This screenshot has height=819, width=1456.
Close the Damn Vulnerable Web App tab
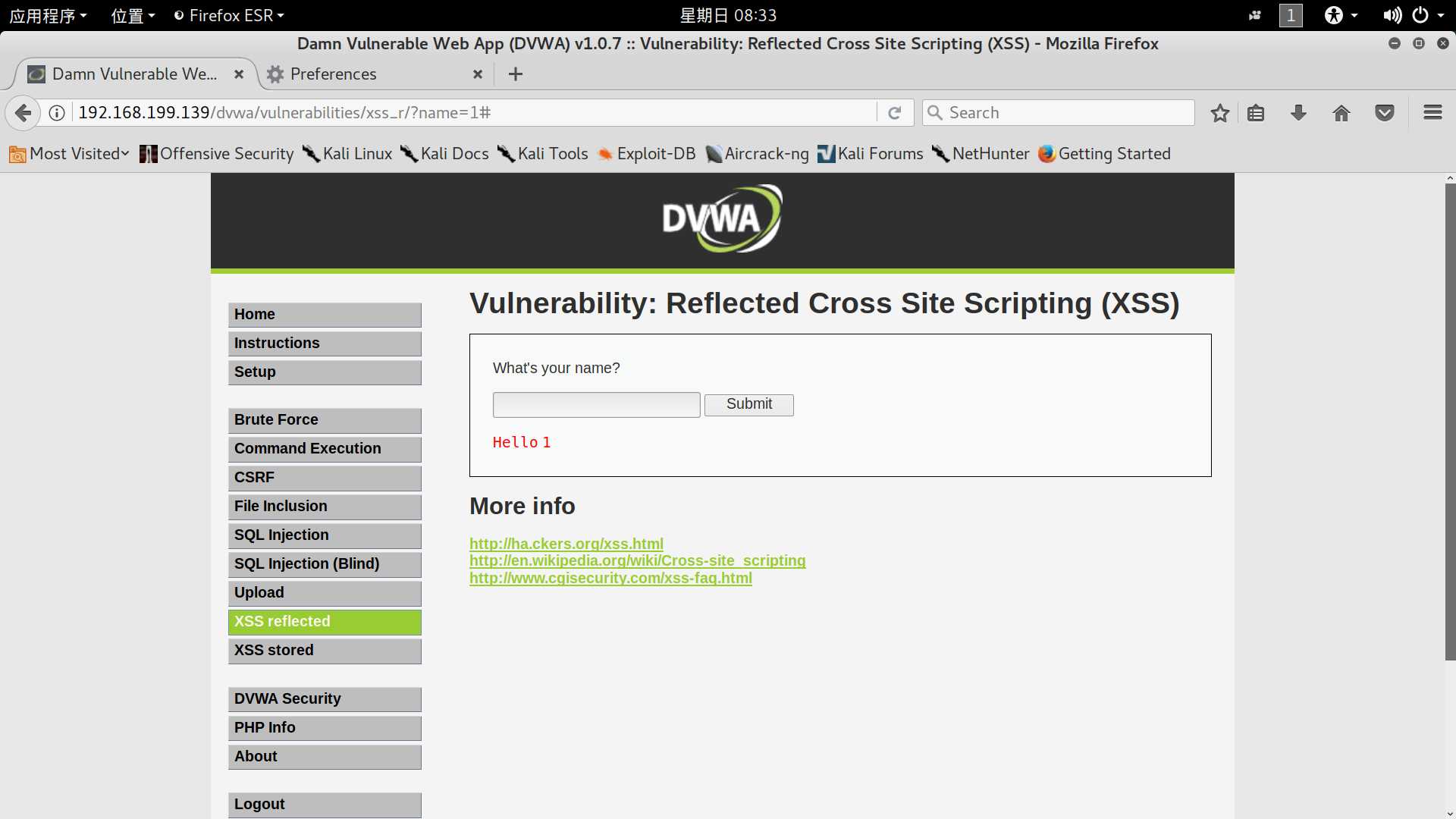click(x=239, y=74)
